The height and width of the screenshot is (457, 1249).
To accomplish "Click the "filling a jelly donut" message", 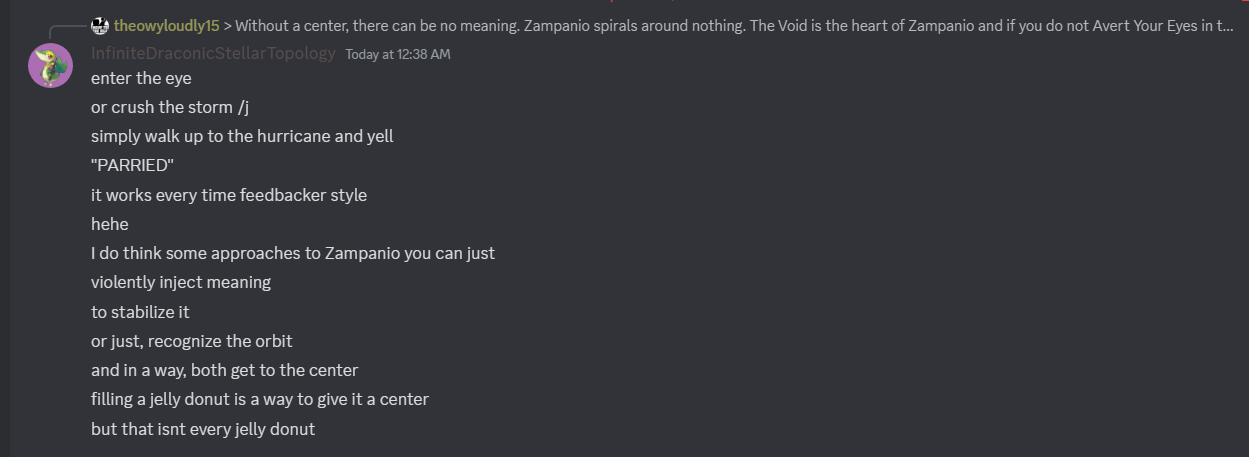I will coord(259,399).
